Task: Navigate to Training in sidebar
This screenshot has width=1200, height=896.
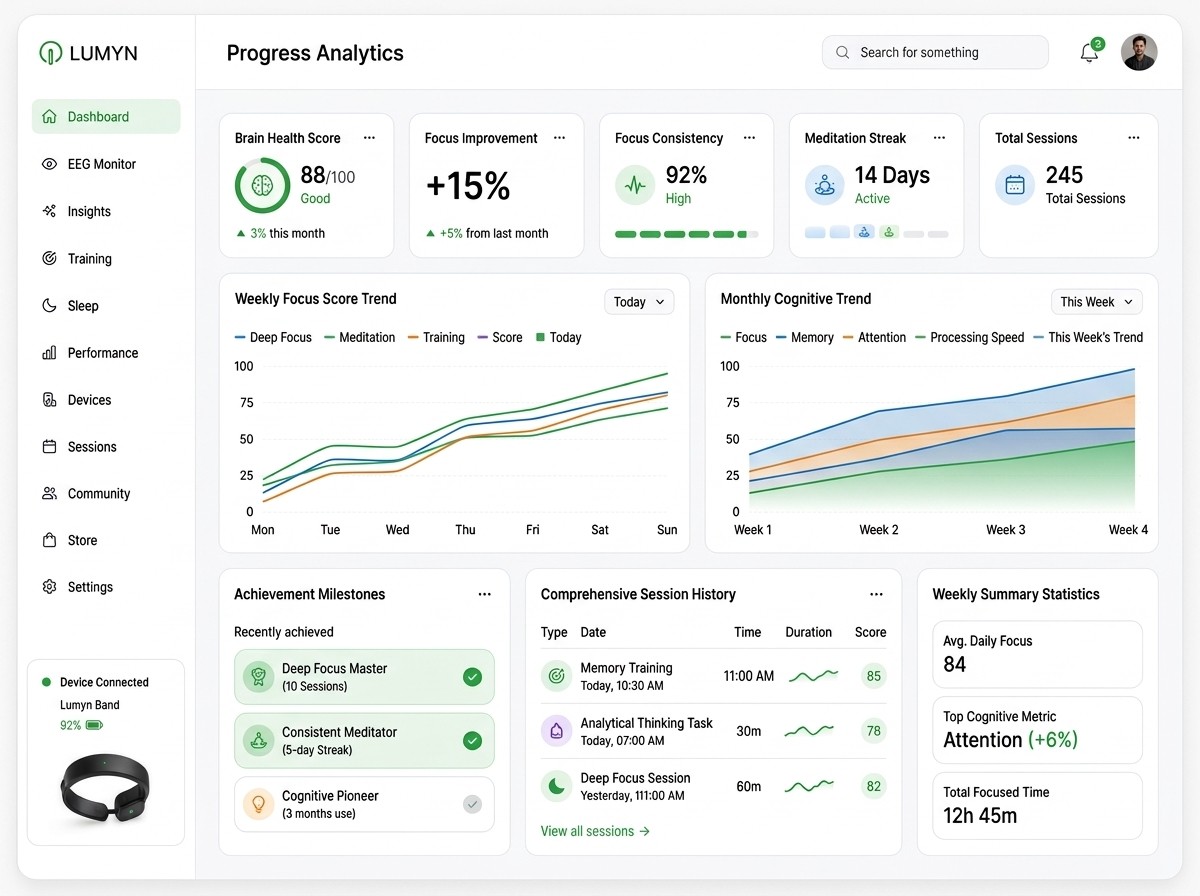Action: (x=106, y=258)
